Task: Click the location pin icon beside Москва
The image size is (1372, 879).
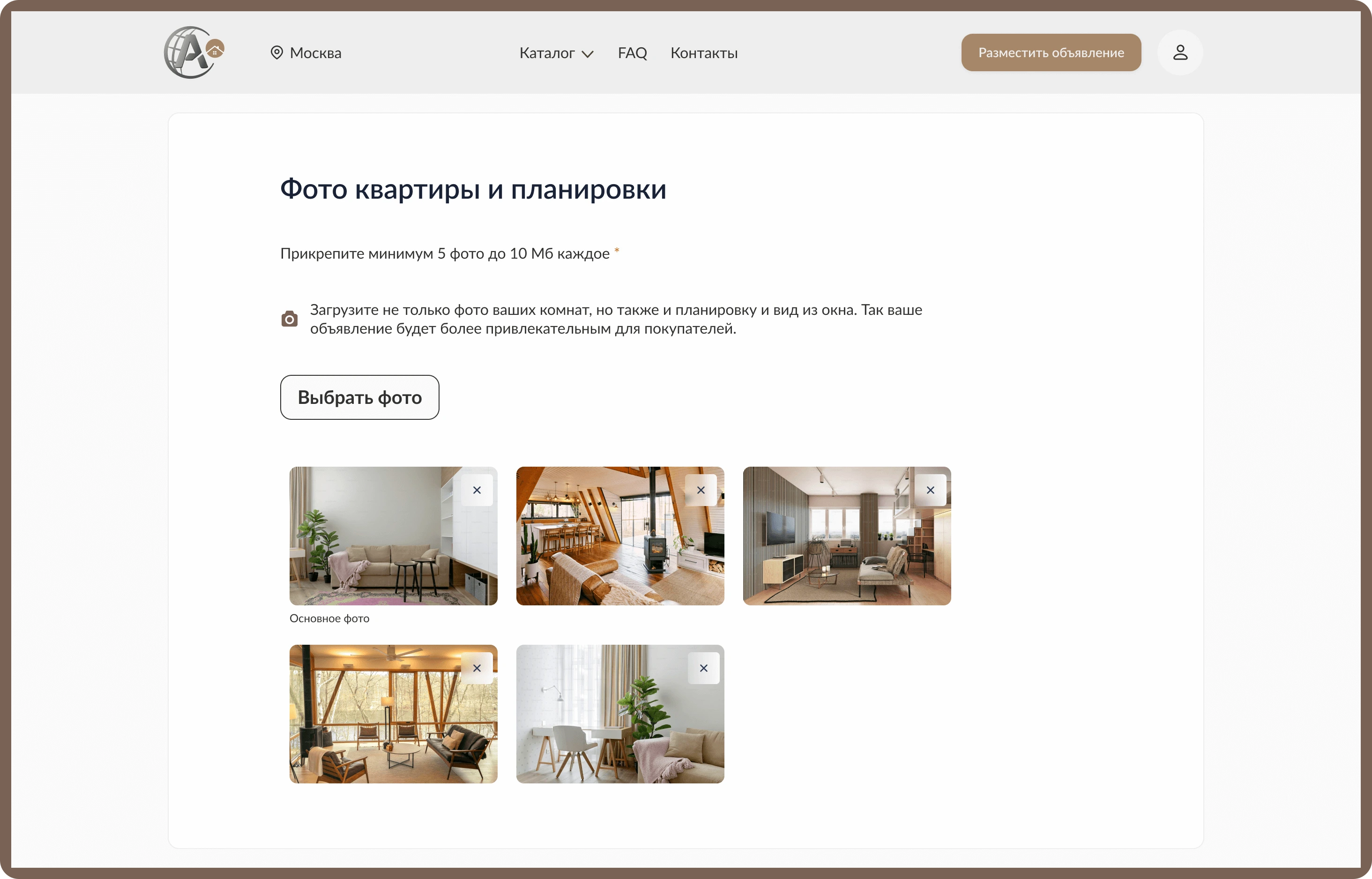Action: click(277, 52)
